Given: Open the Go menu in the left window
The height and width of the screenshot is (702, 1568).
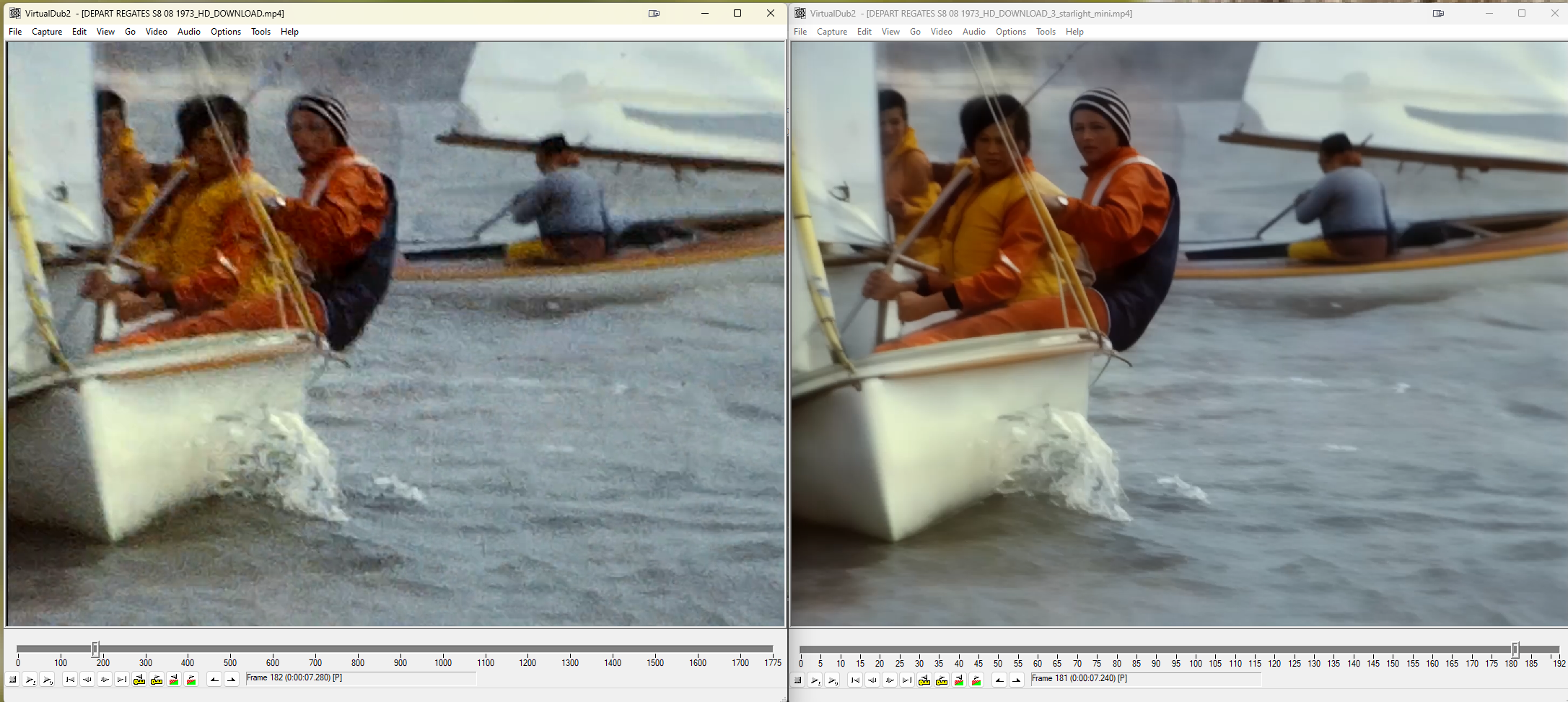Looking at the screenshot, I should pos(130,32).
